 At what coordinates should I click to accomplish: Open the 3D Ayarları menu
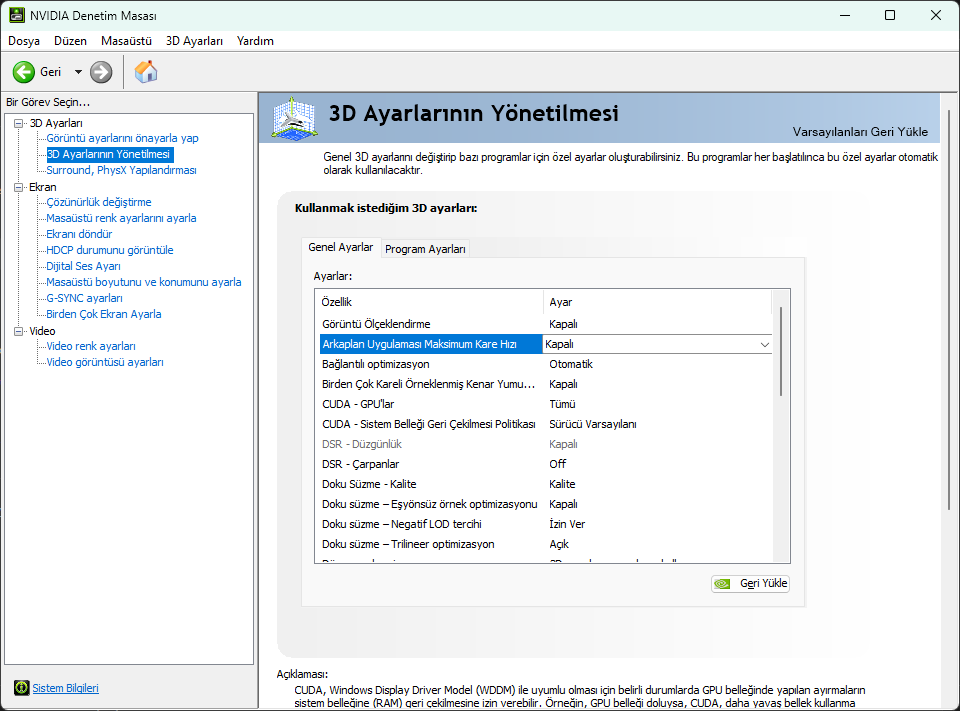(x=194, y=41)
